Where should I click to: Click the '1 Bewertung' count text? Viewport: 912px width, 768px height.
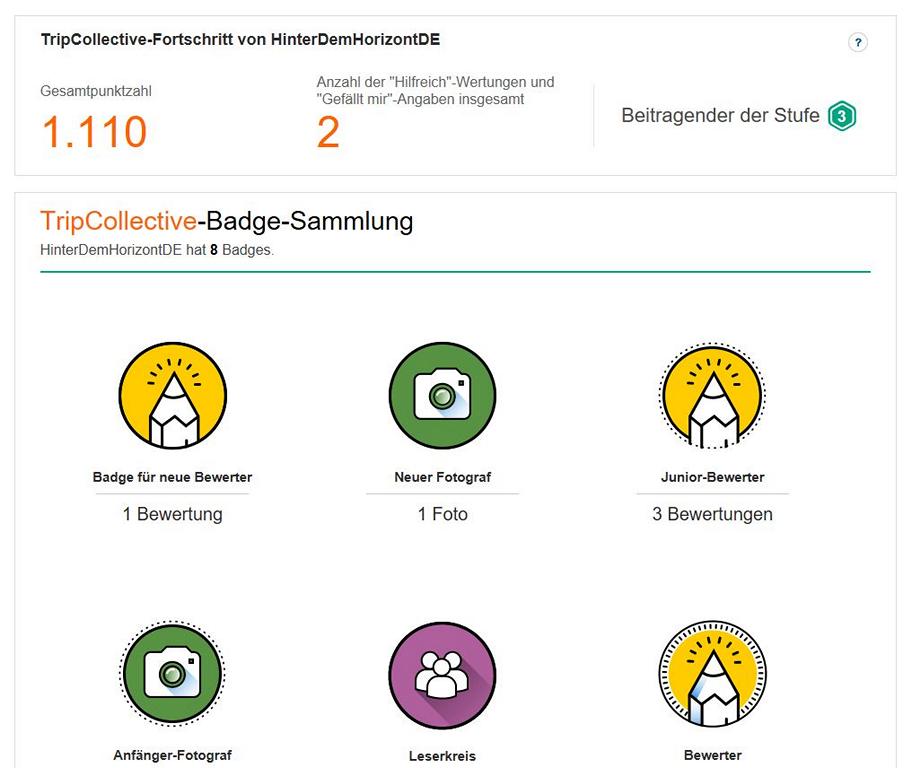(x=173, y=514)
